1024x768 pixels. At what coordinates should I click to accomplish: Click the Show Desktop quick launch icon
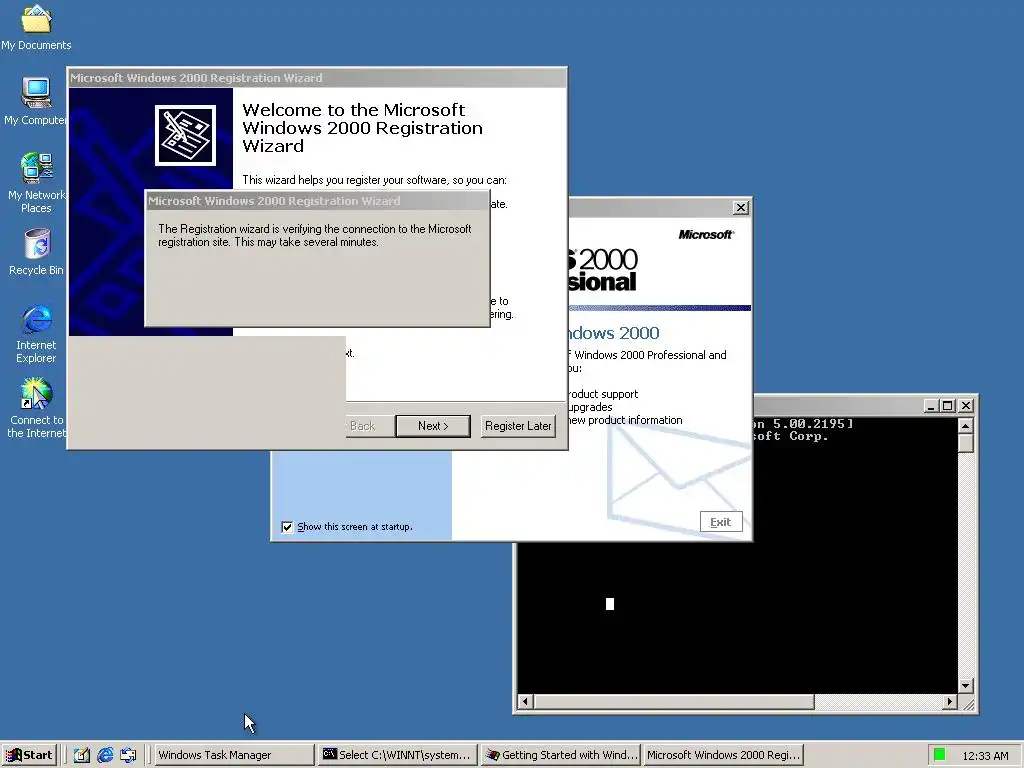point(82,755)
